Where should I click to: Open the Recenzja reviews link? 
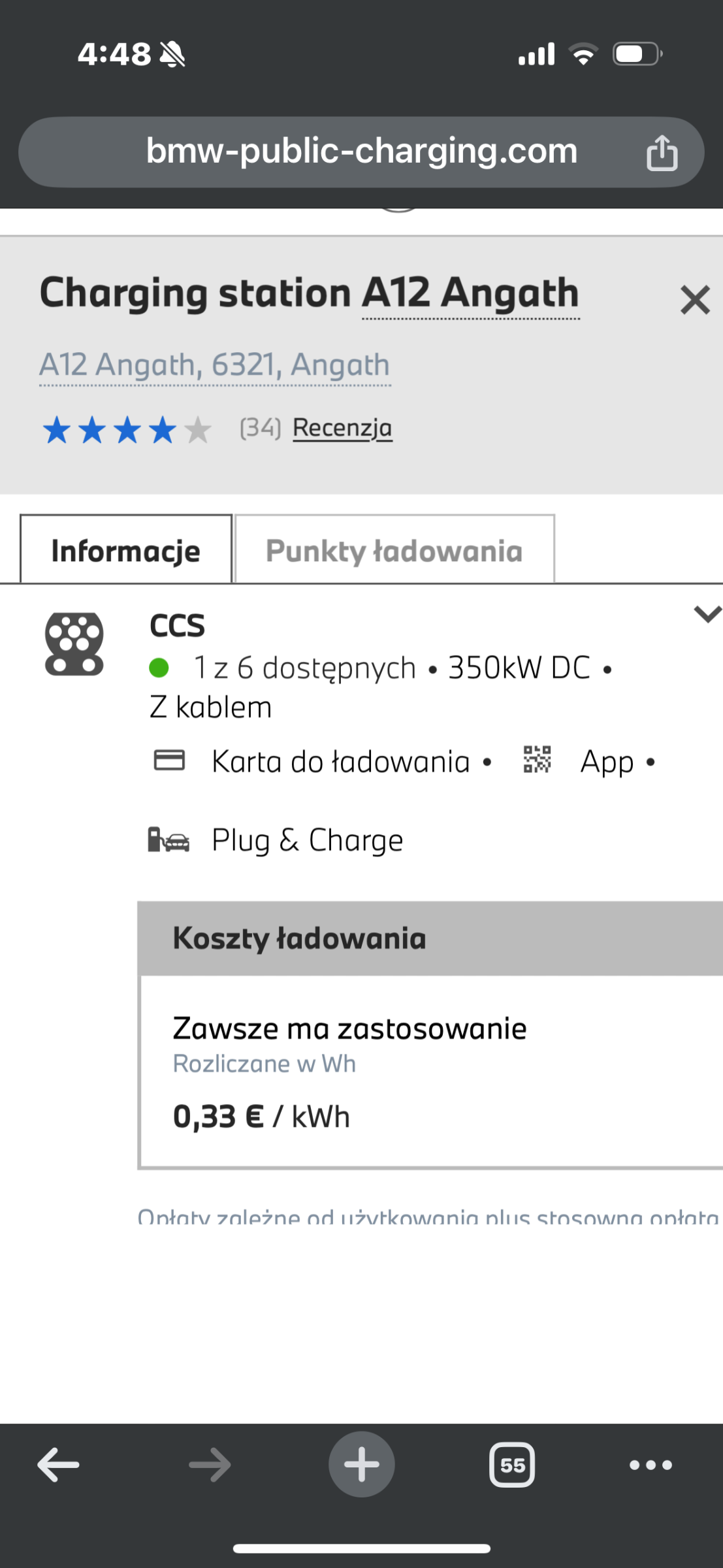pyautogui.click(x=342, y=428)
